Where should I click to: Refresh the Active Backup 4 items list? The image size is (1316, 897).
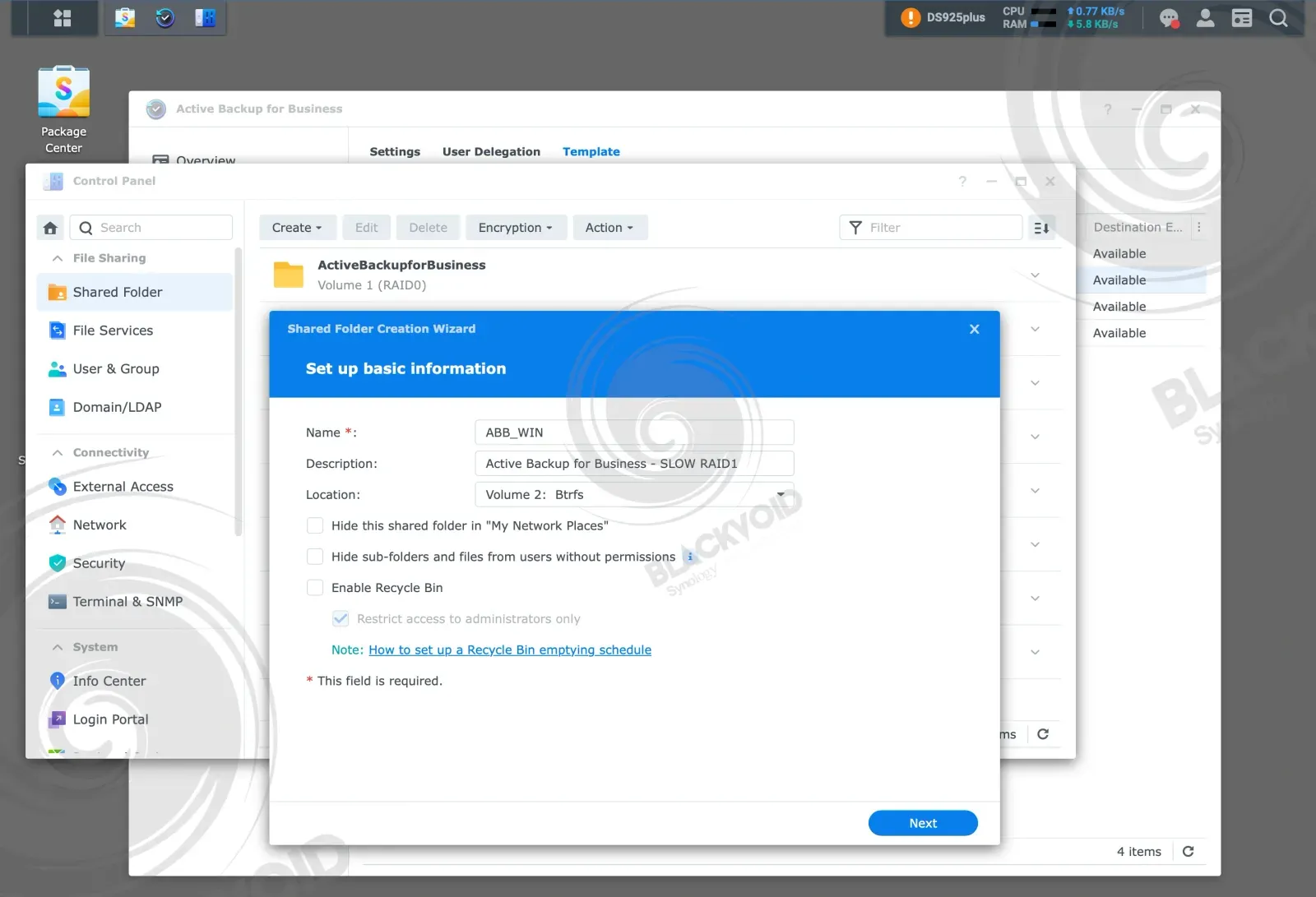pyautogui.click(x=1188, y=852)
